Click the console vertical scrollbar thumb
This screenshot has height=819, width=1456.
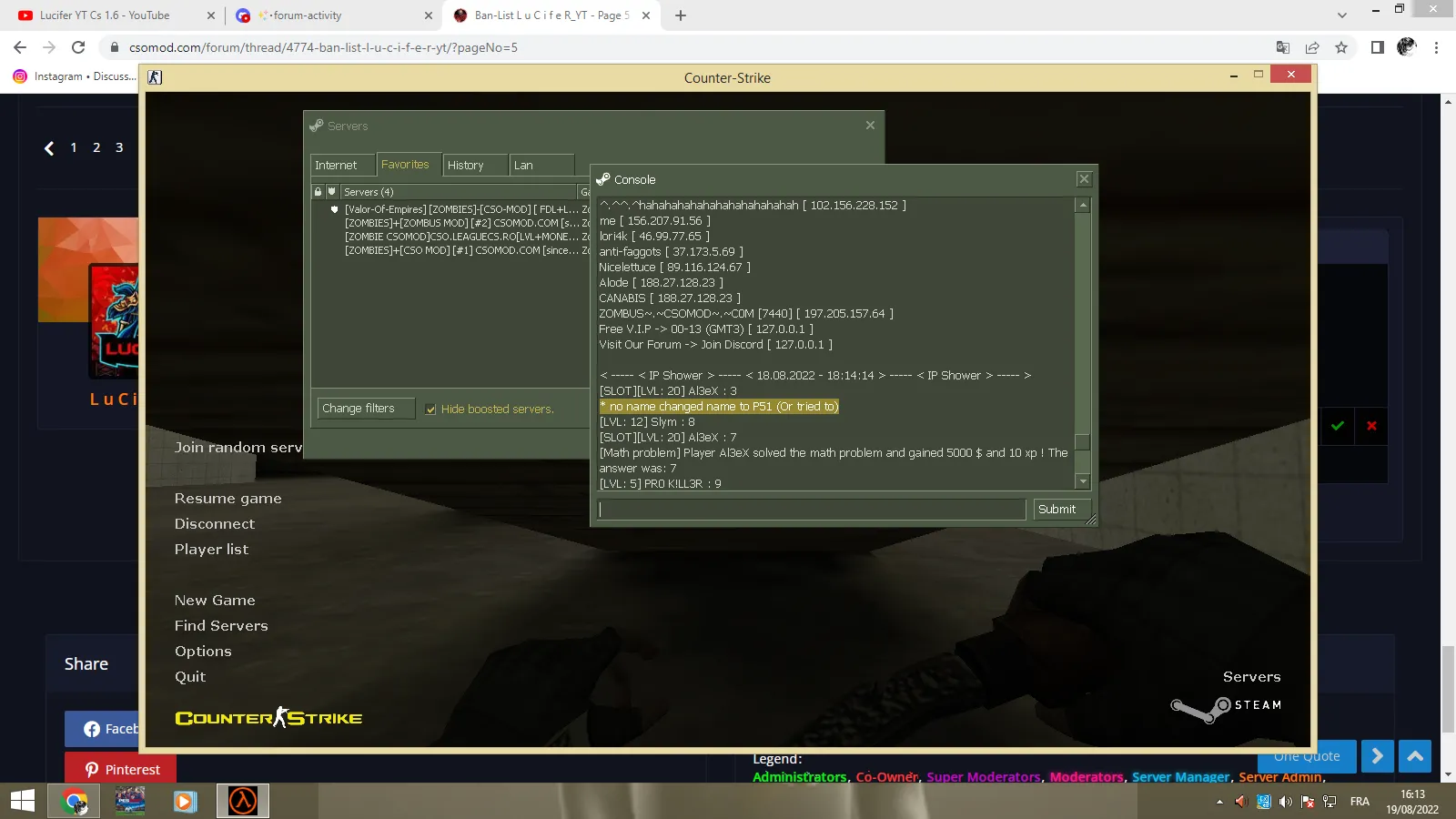pyautogui.click(x=1083, y=442)
